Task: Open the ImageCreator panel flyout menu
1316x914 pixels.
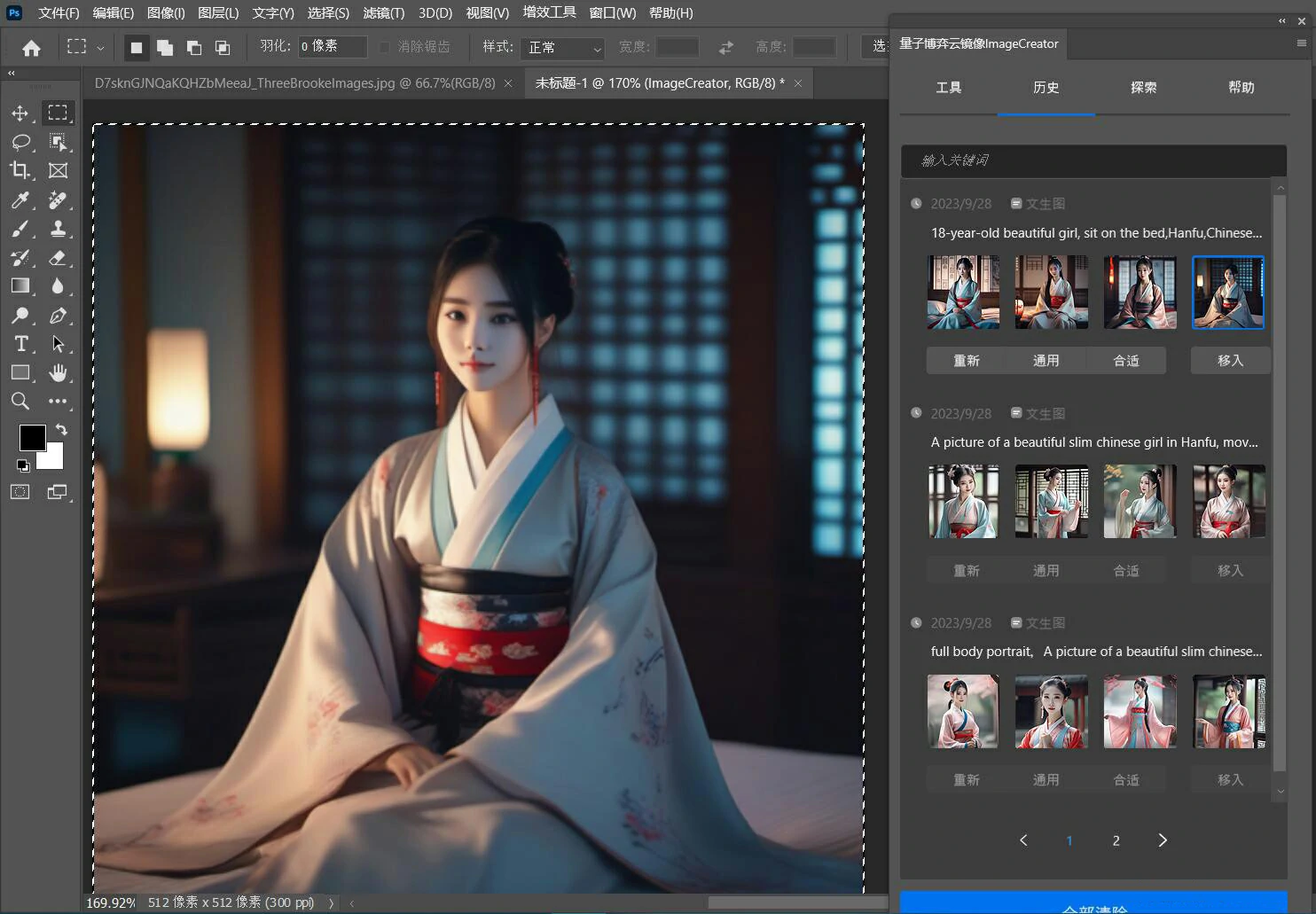Action: (x=1301, y=43)
